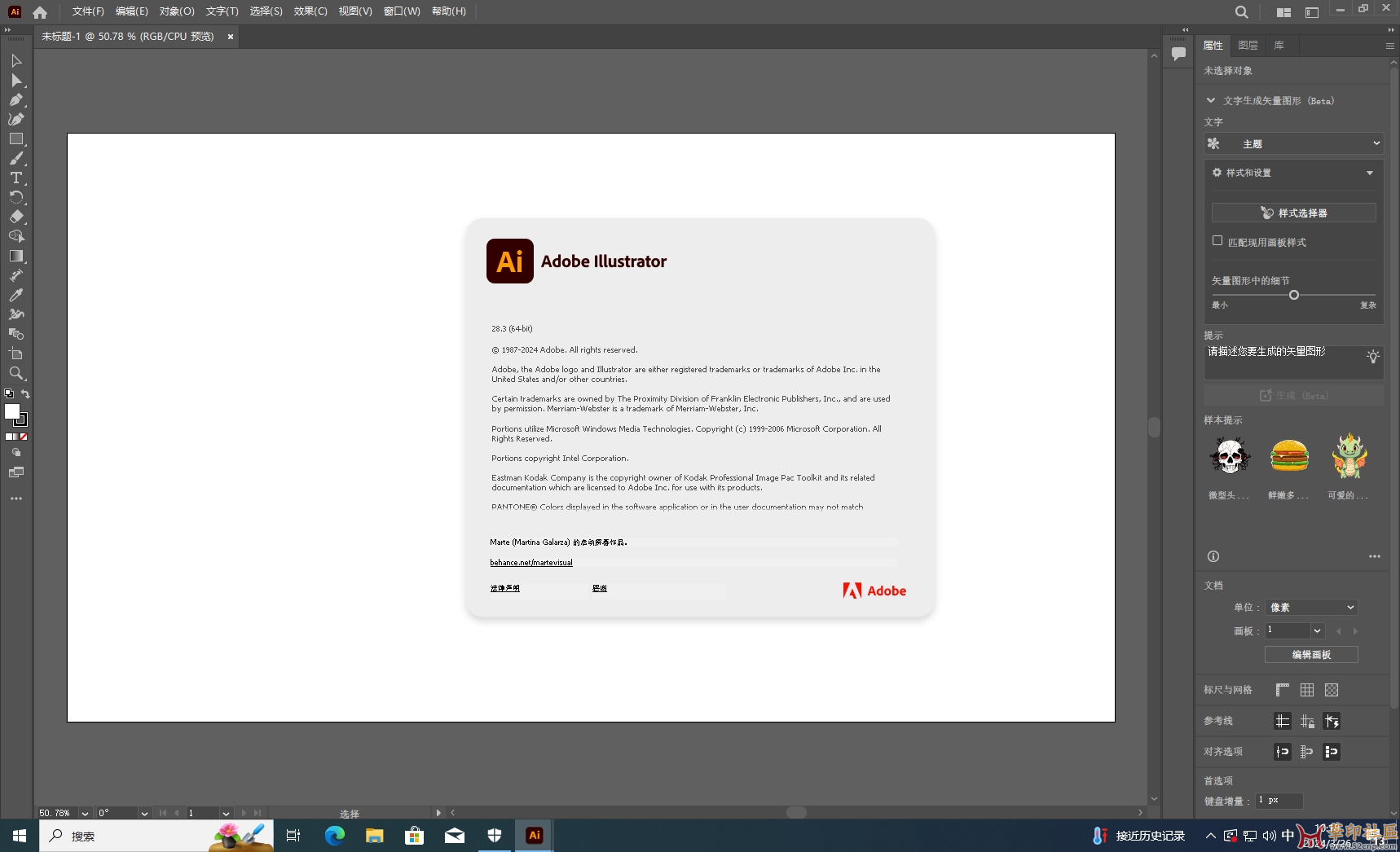
Task: Select the Eyedropper tool
Action: click(15, 296)
